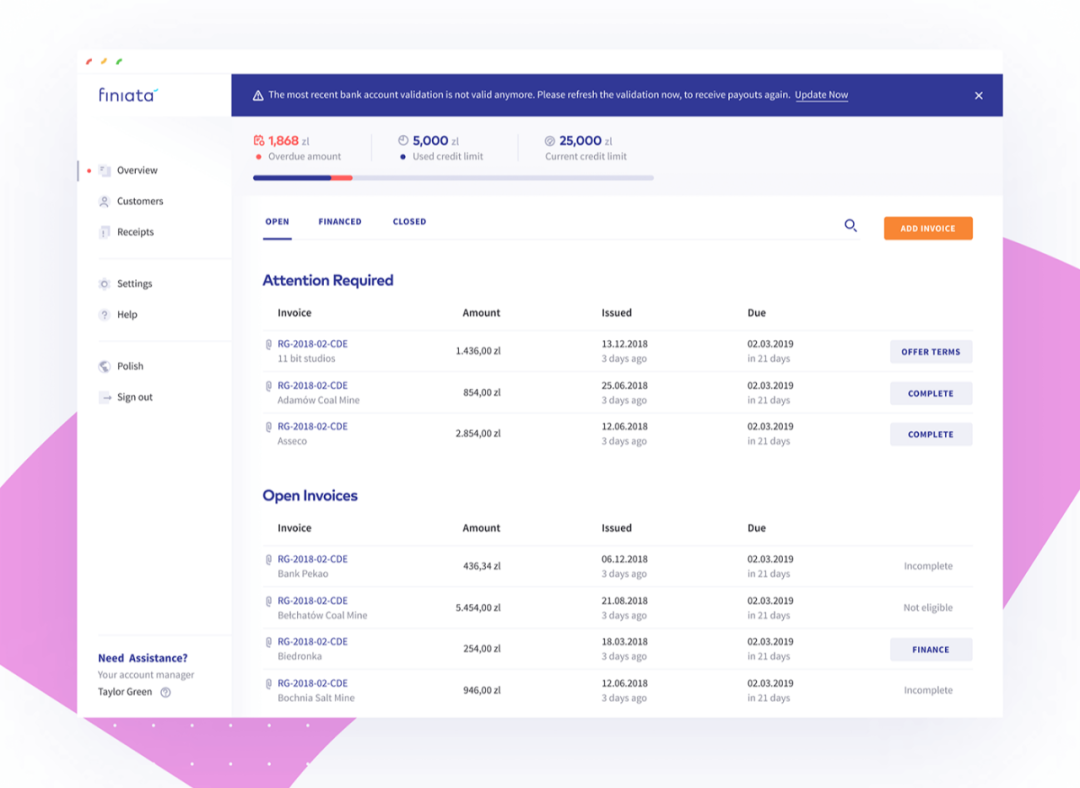Click the Receipts sidebar icon
The height and width of the screenshot is (788, 1080).
[104, 232]
